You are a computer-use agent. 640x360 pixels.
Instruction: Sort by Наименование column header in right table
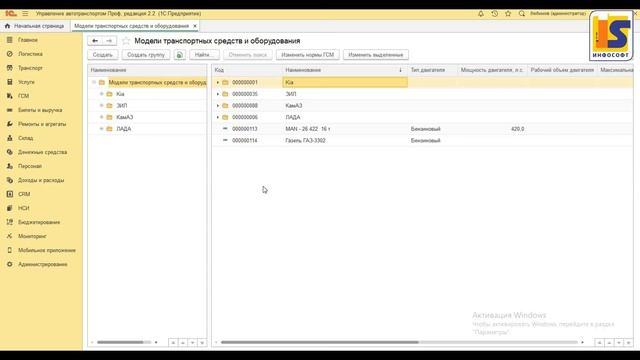coord(345,70)
